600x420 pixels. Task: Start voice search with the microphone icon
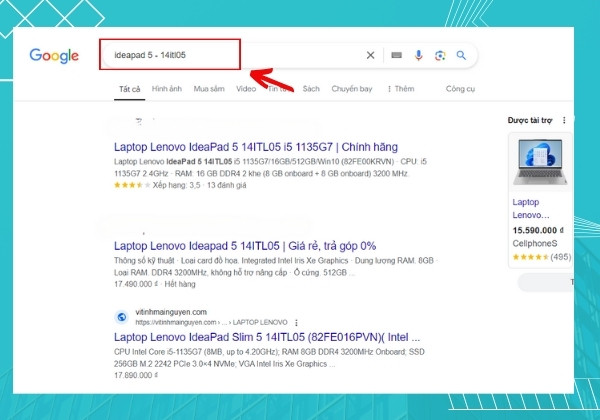click(419, 55)
